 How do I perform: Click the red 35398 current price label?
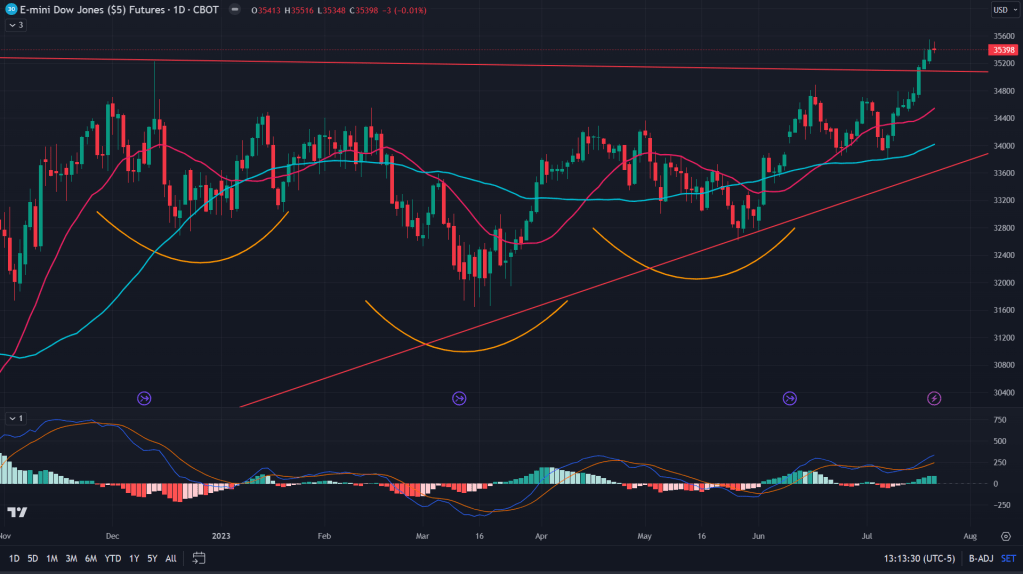[1002, 50]
